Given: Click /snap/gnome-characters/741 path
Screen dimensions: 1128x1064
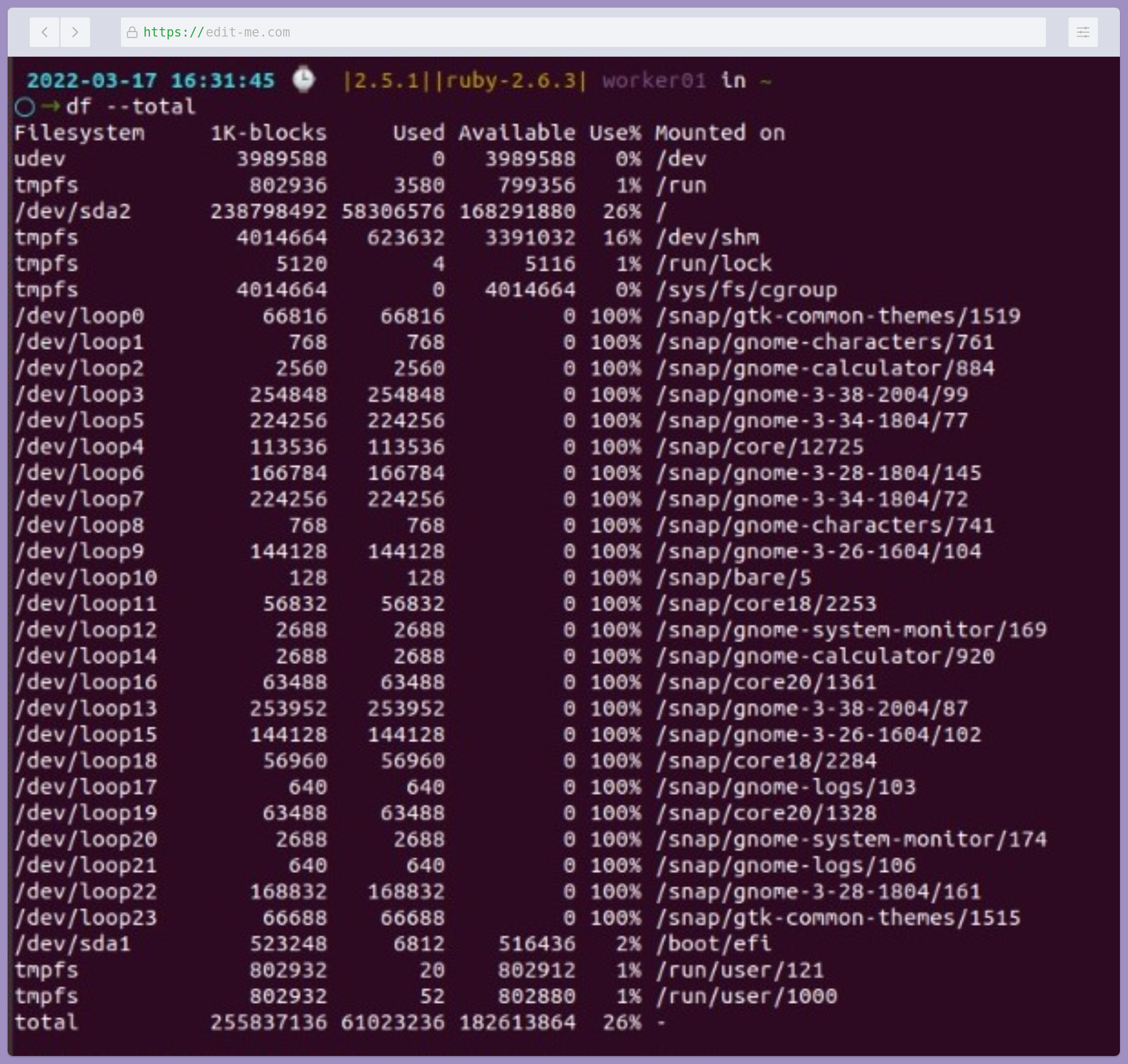Looking at the screenshot, I should [825, 525].
